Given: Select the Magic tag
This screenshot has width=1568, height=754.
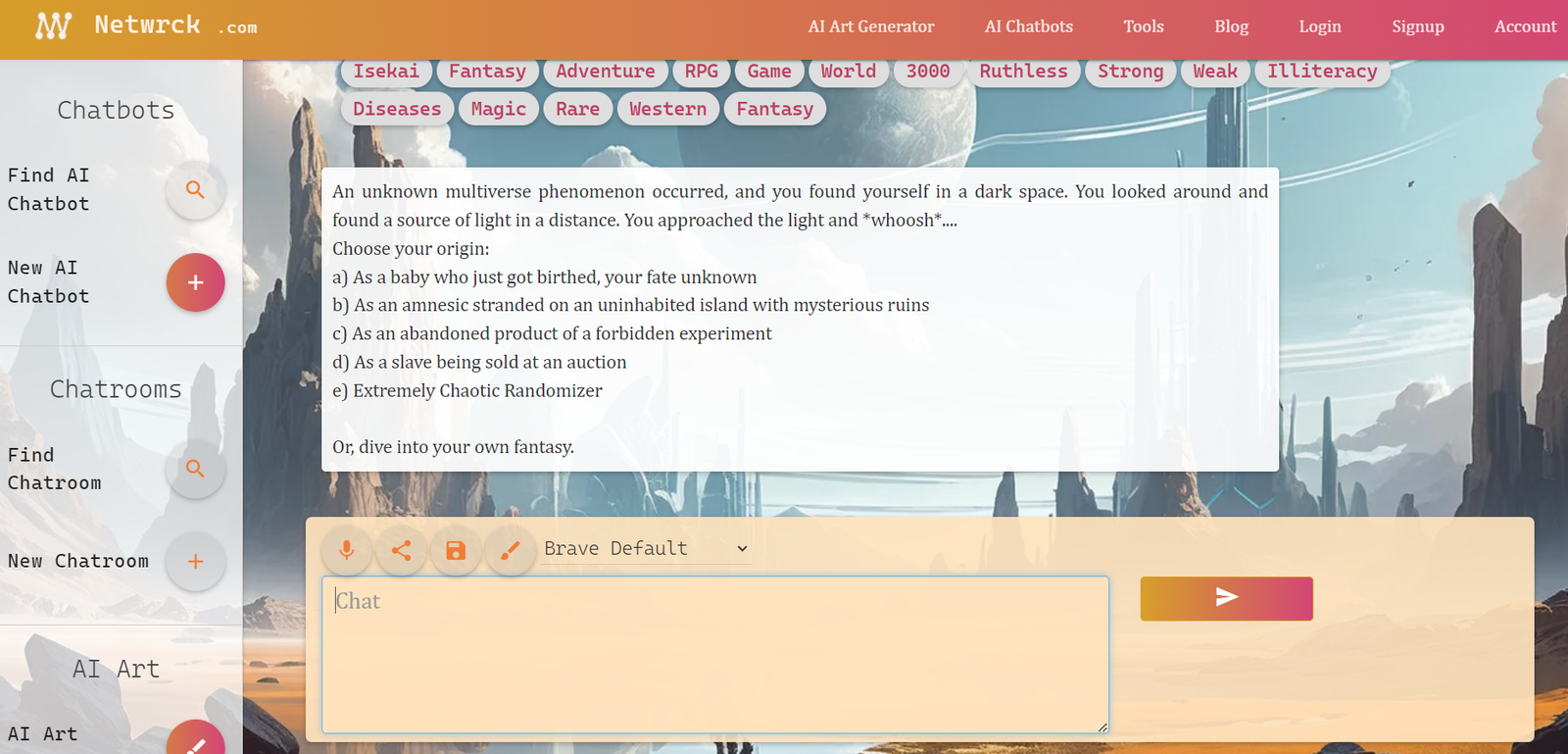Looking at the screenshot, I should (498, 109).
